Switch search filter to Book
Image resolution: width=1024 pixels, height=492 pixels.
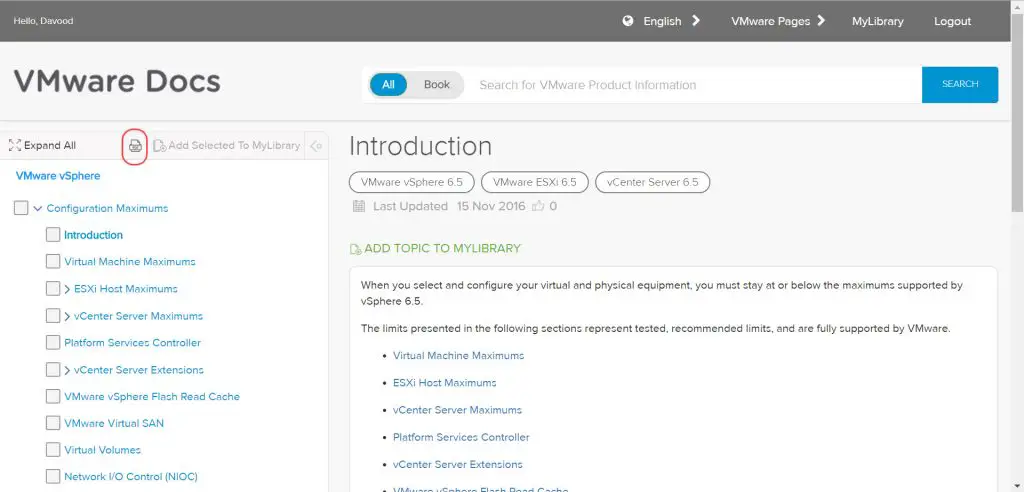[x=437, y=85]
